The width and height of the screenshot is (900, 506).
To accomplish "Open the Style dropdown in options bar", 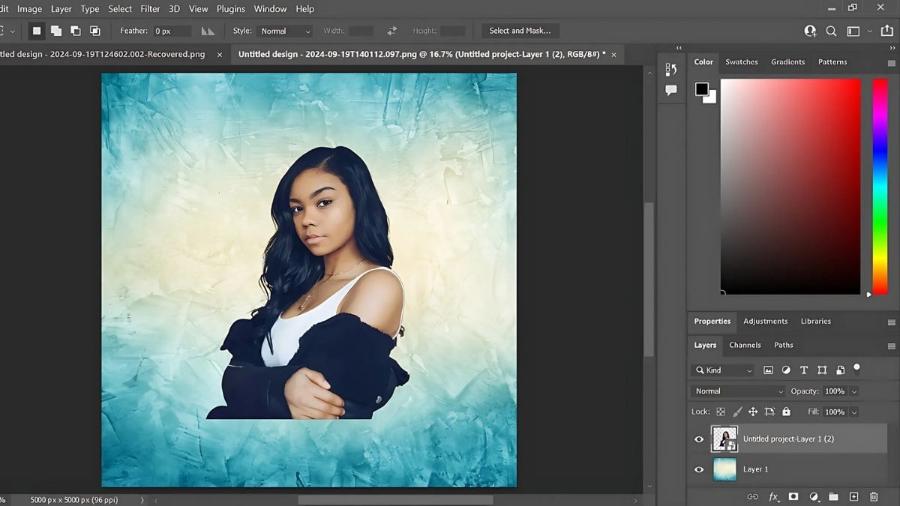I will (285, 31).
